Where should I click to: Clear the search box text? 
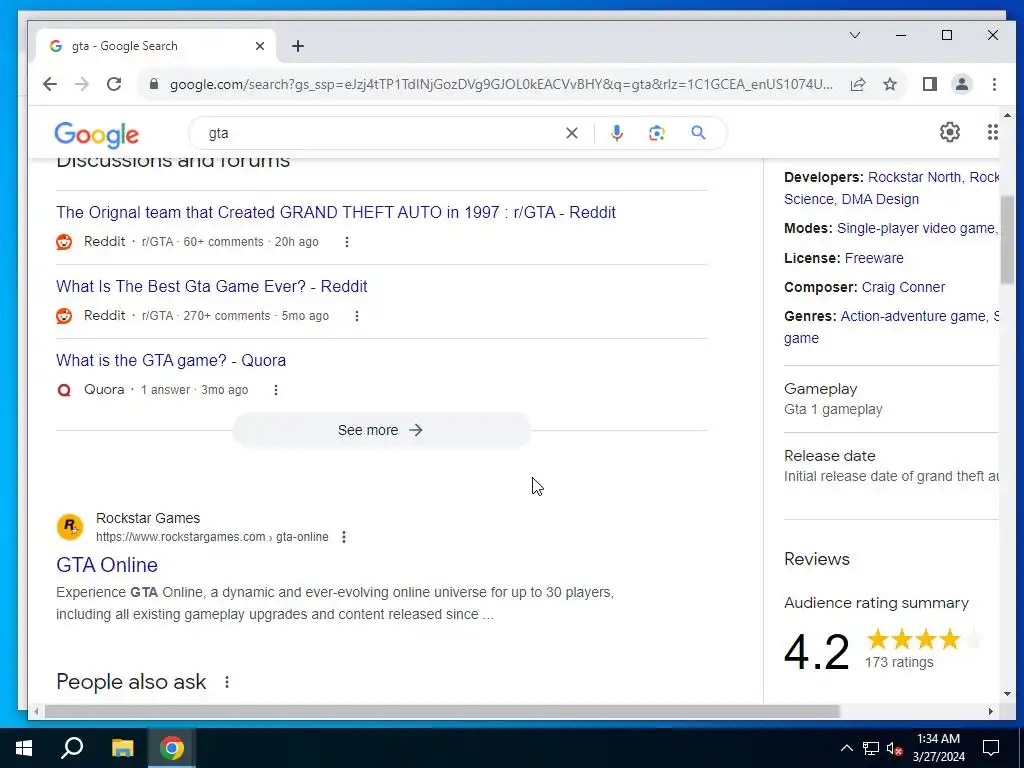tap(571, 133)
